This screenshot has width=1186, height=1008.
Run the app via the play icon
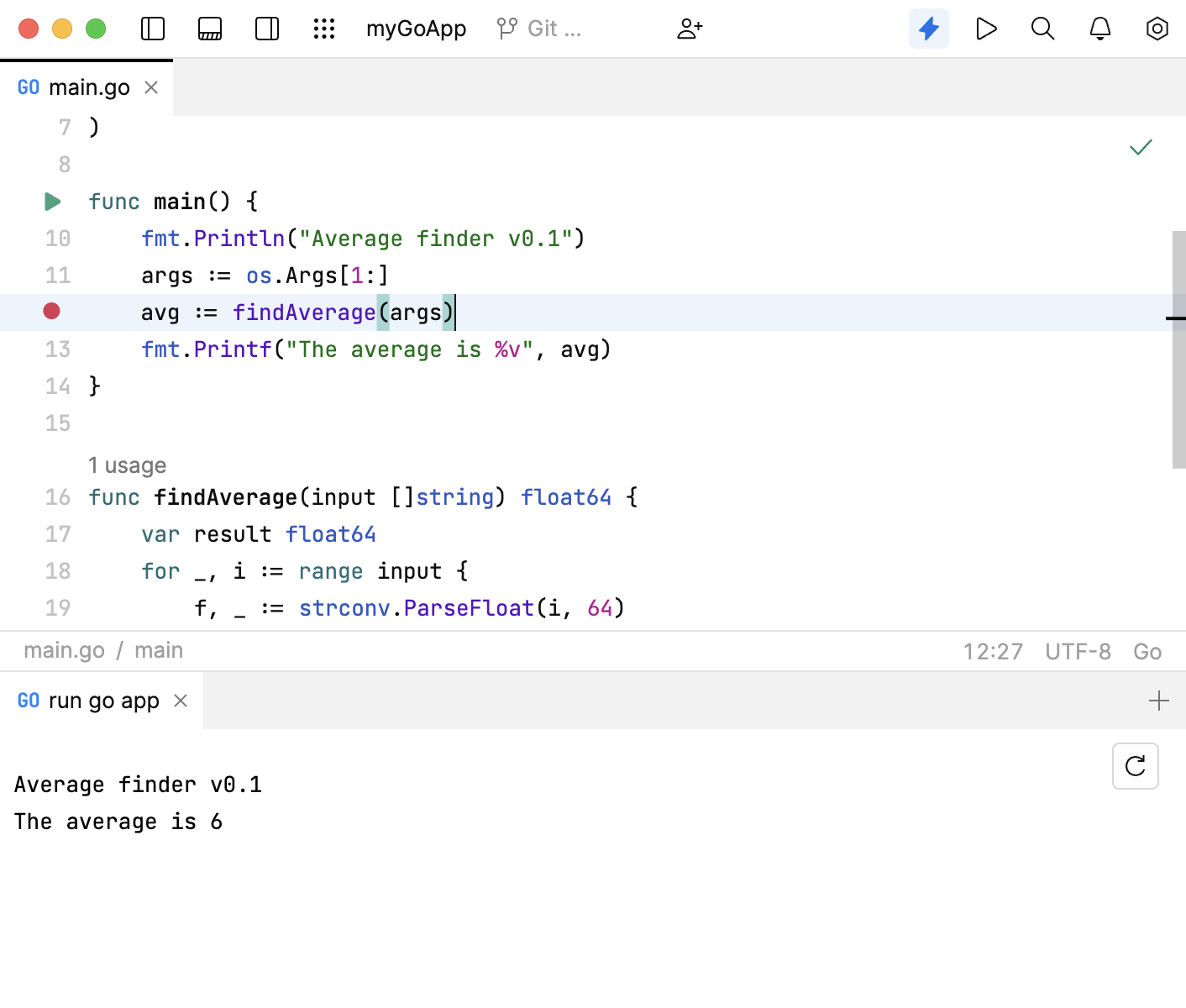986,28
